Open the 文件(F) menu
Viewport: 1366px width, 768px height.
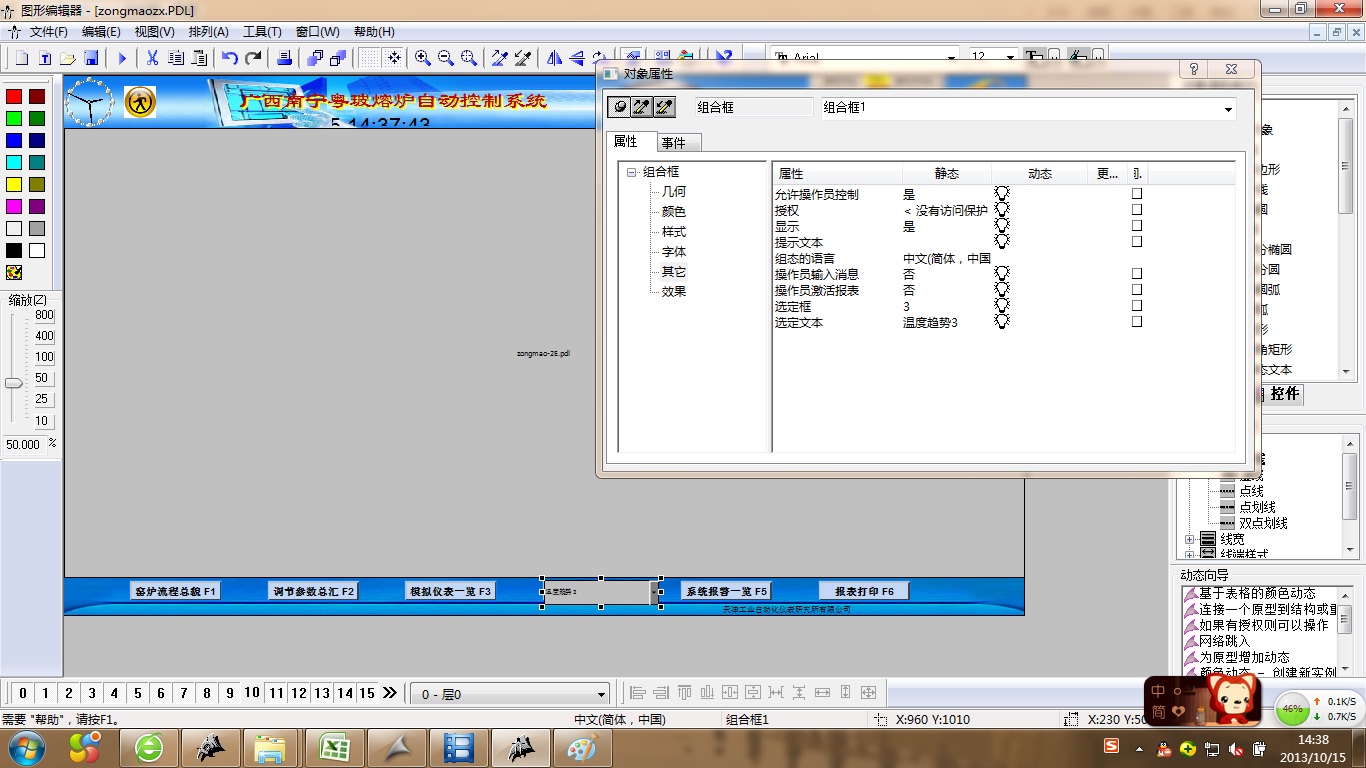[48, 32]
